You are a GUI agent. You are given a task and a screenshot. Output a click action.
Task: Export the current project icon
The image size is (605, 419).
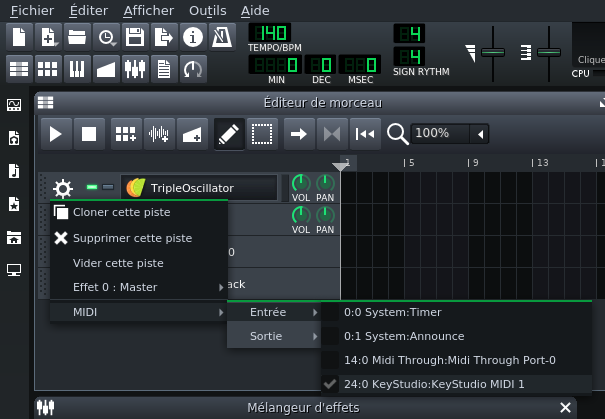point(164,37)
